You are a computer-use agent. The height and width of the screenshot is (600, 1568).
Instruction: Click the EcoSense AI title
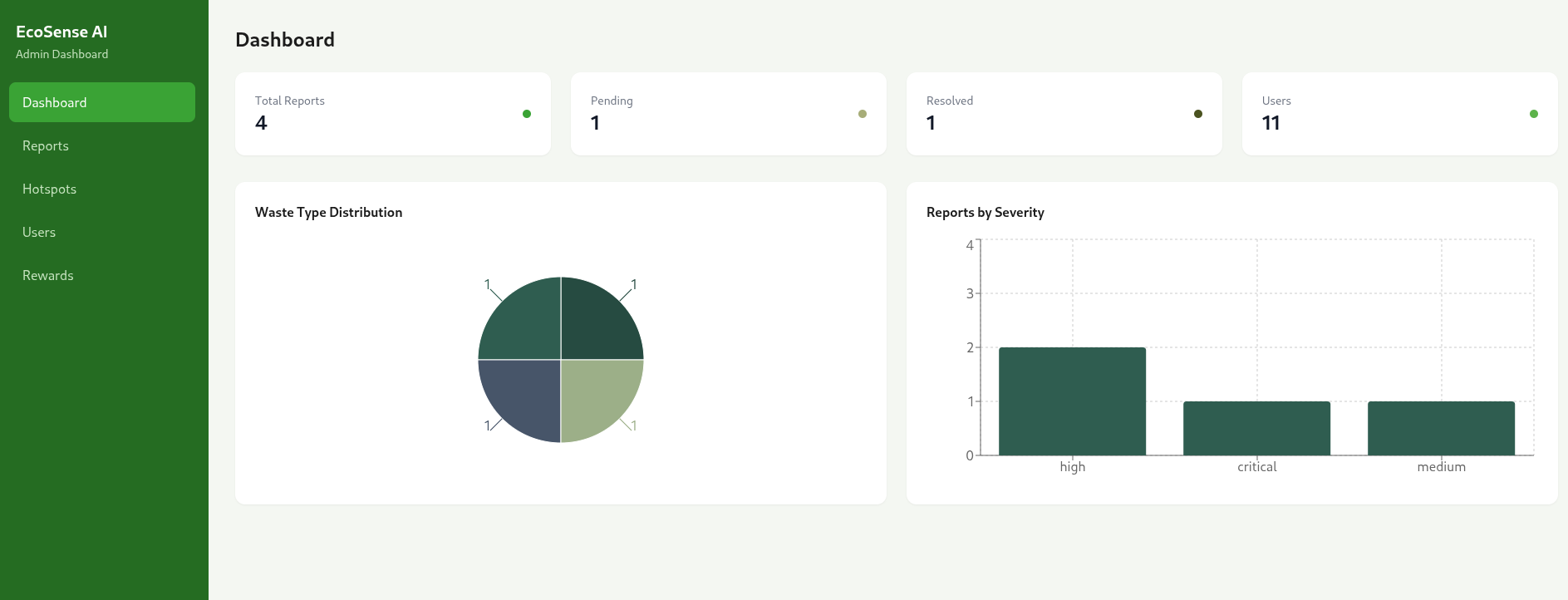[x=61, y=32]
